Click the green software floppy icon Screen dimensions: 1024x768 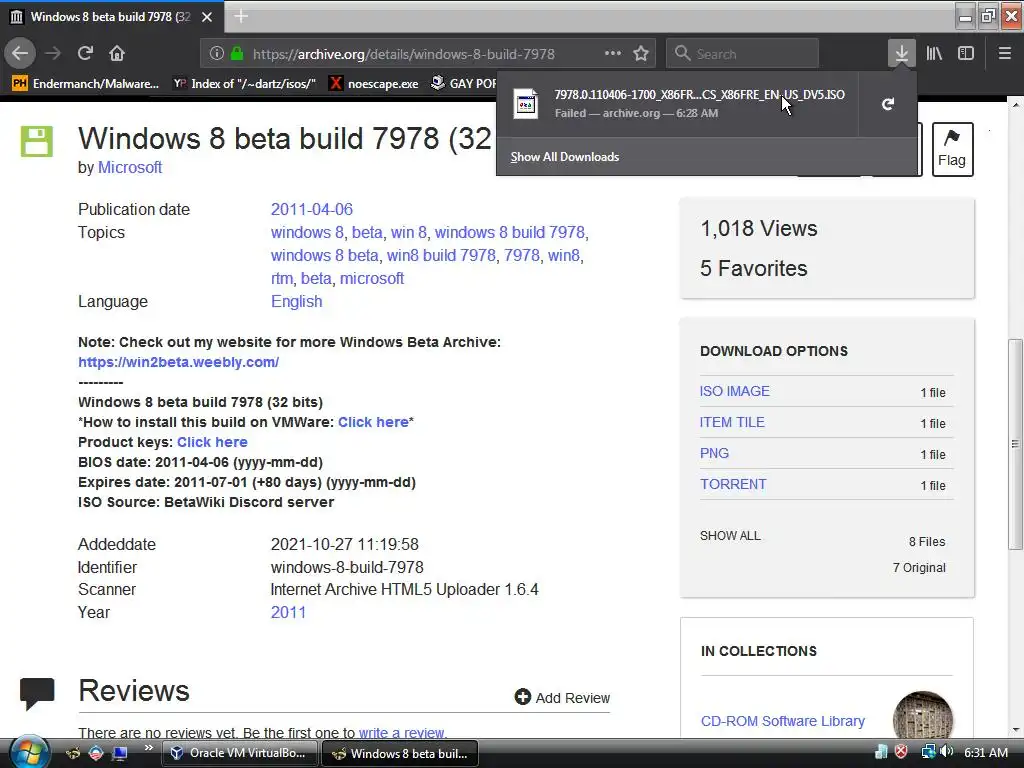click(x=37, y=141)
